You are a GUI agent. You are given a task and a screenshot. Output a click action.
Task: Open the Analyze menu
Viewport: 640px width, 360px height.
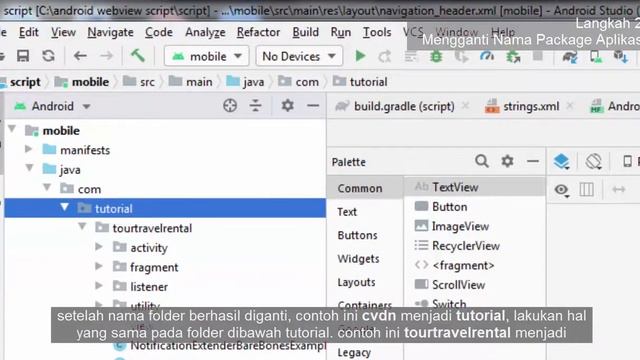tap(205, 32)
